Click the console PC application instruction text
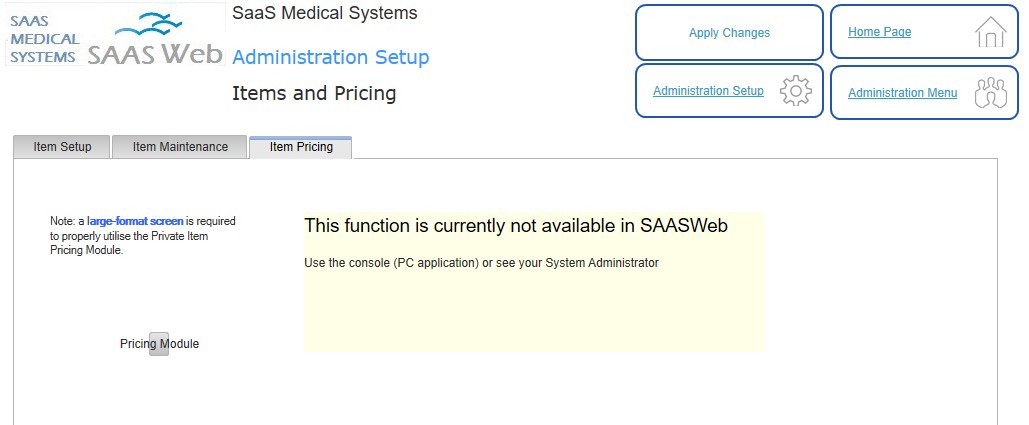 tap(481, 263)
